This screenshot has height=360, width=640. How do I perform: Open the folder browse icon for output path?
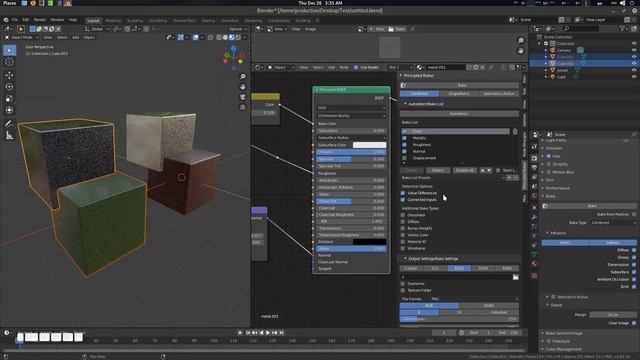pos(516,277)
